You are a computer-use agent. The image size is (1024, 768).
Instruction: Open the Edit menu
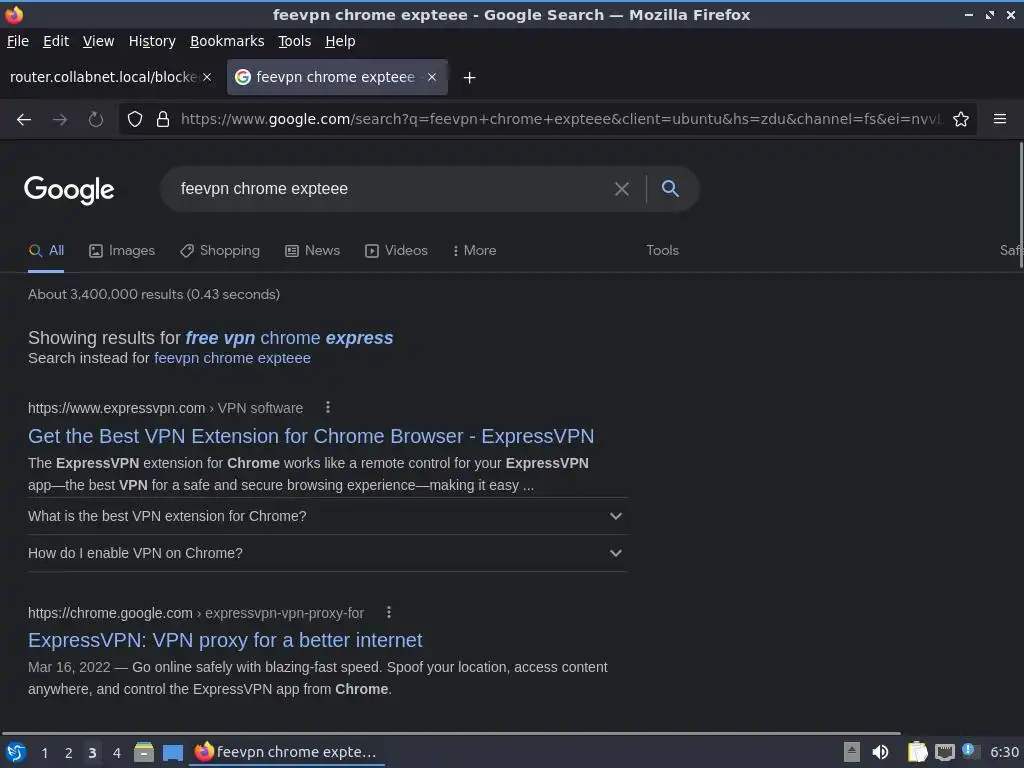(56, 41)
